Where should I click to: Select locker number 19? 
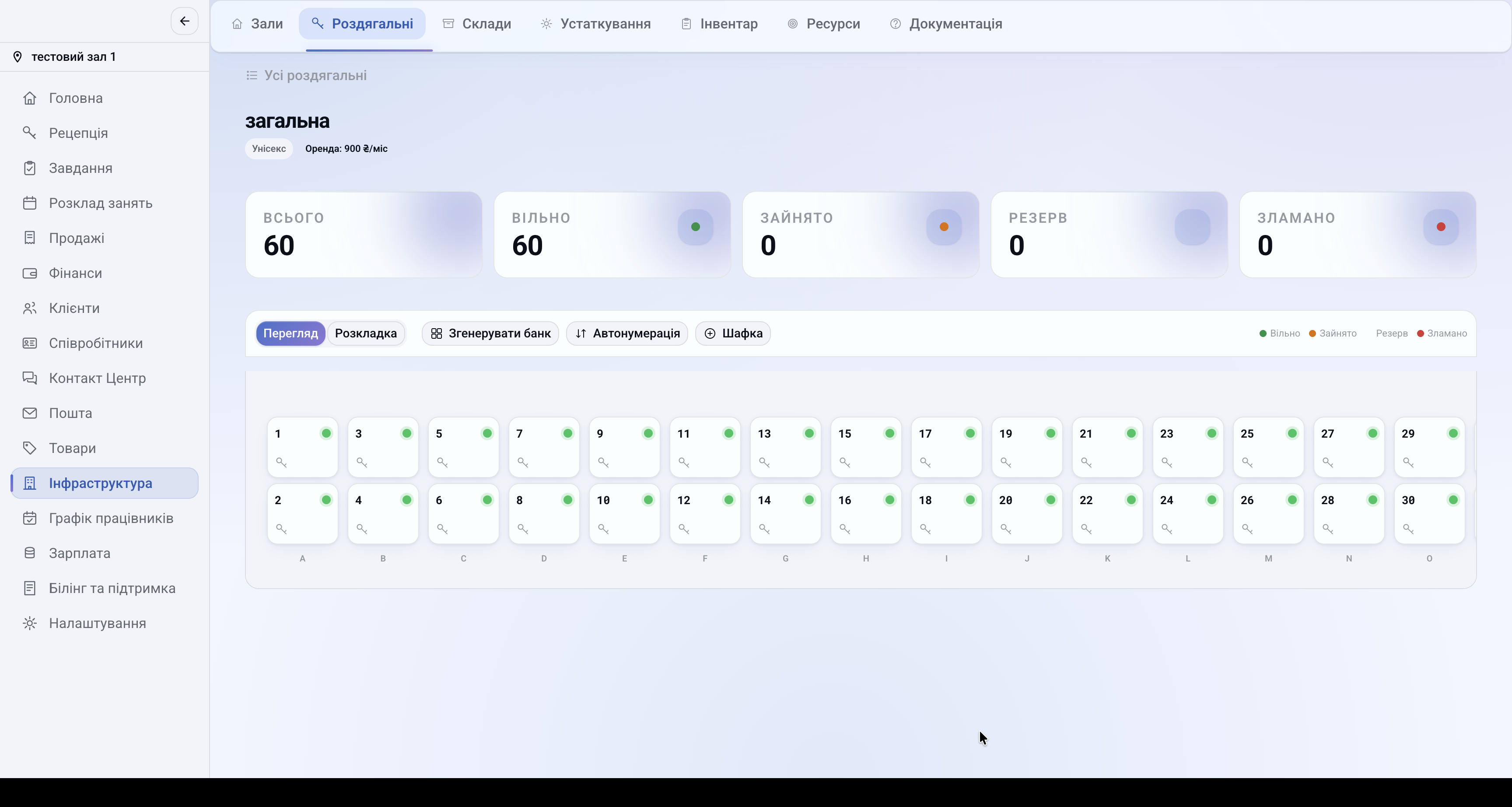(1026, 448)
